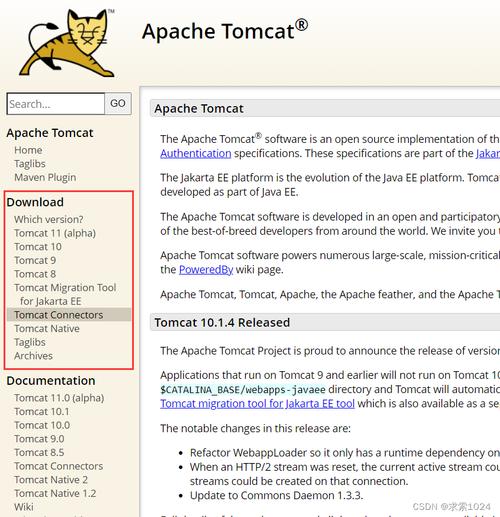The image size is (500, 517).
Task: Open the Which version? download link
Action: [49, 219]
